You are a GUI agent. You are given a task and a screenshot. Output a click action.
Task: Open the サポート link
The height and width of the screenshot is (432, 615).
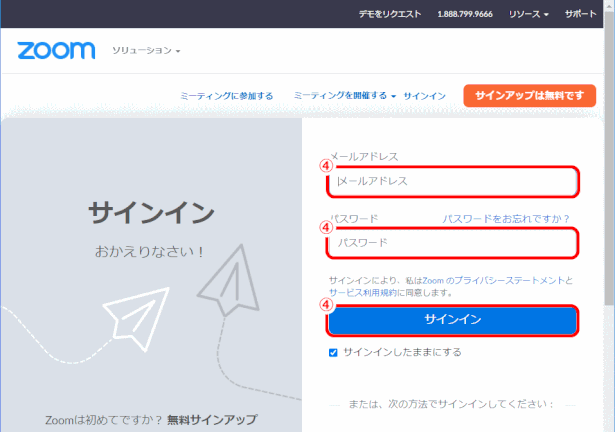(580, 14)
